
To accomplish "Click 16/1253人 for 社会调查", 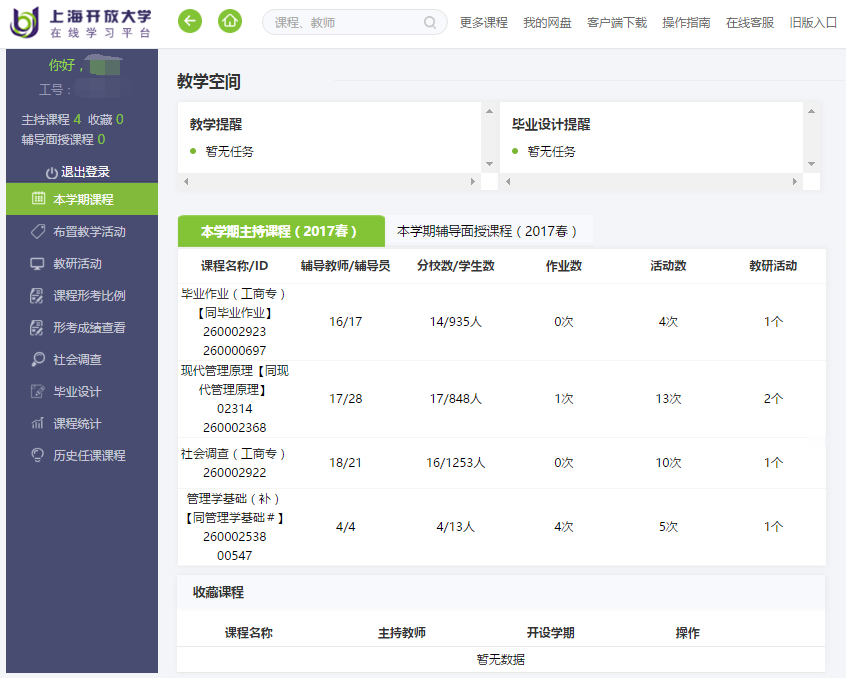I will click(455, 463).
